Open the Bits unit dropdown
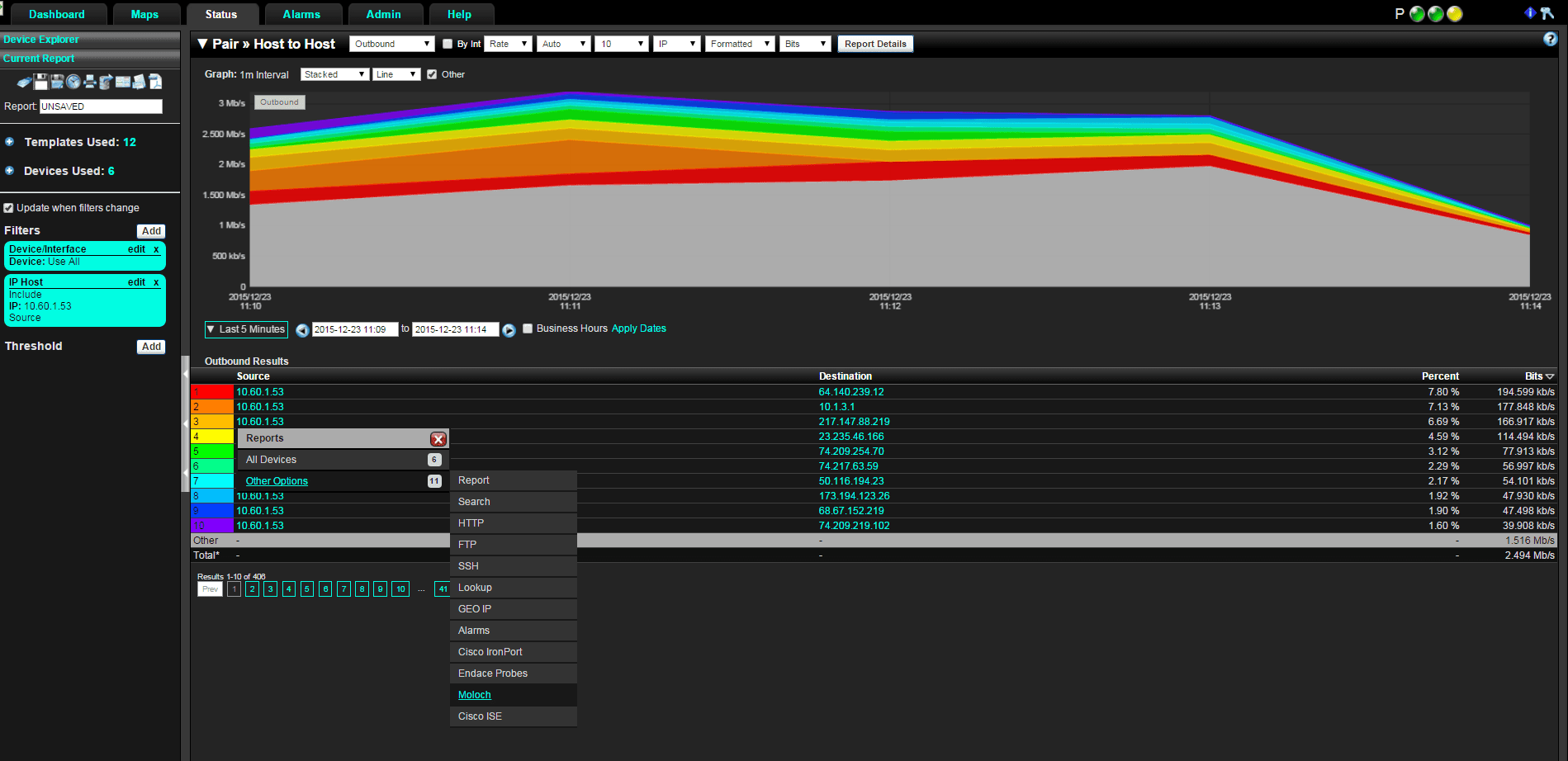Image resolution: width=1568 pixels, height=761 pixels. coord(805,44)
